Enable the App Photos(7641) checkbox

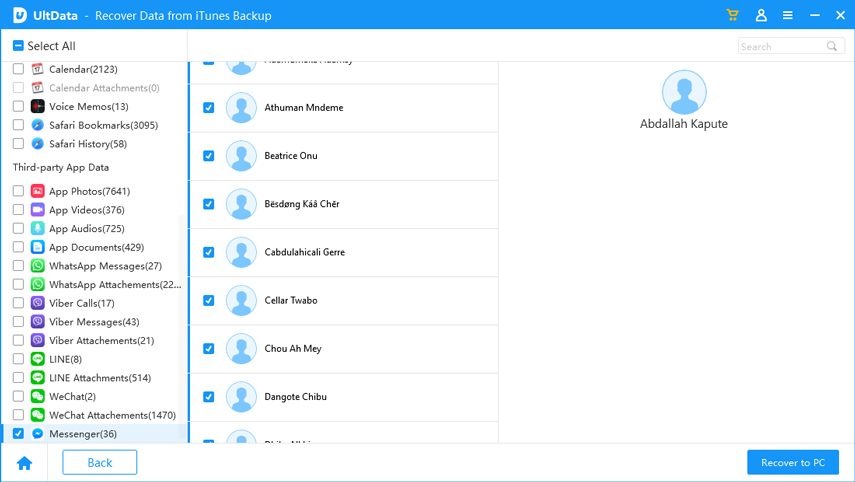point(18,191)
